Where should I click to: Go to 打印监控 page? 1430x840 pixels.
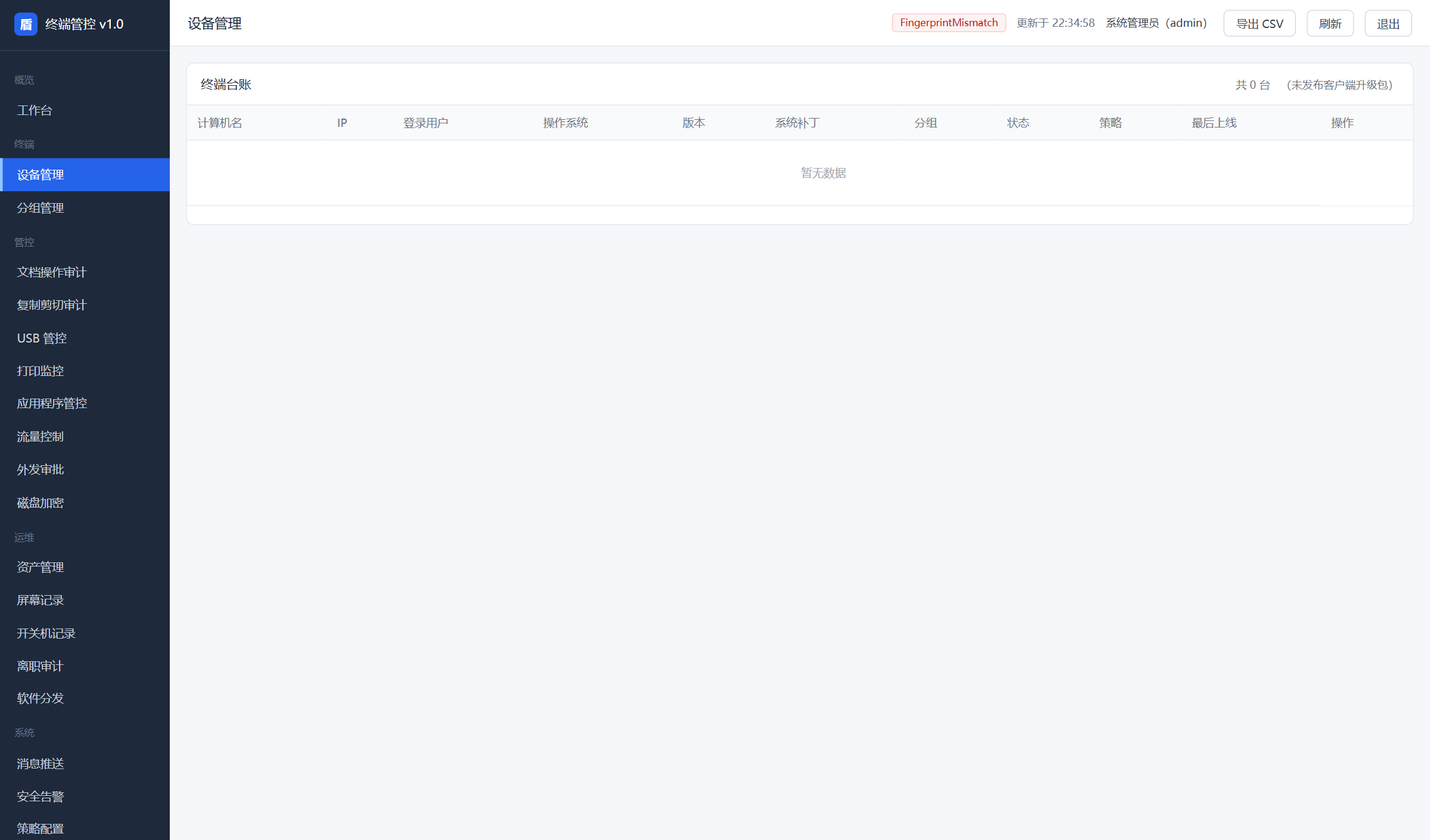(85, 371)
